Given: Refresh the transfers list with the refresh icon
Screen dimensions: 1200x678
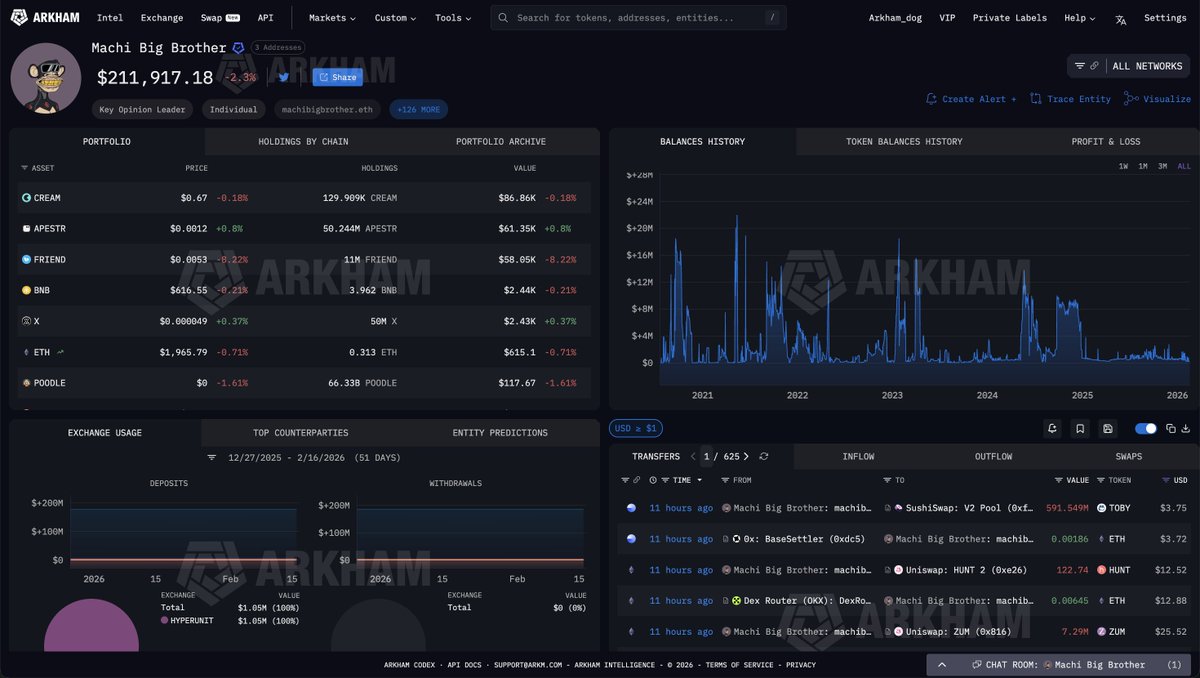Looking at the screenshot, I should coord(764,456).
